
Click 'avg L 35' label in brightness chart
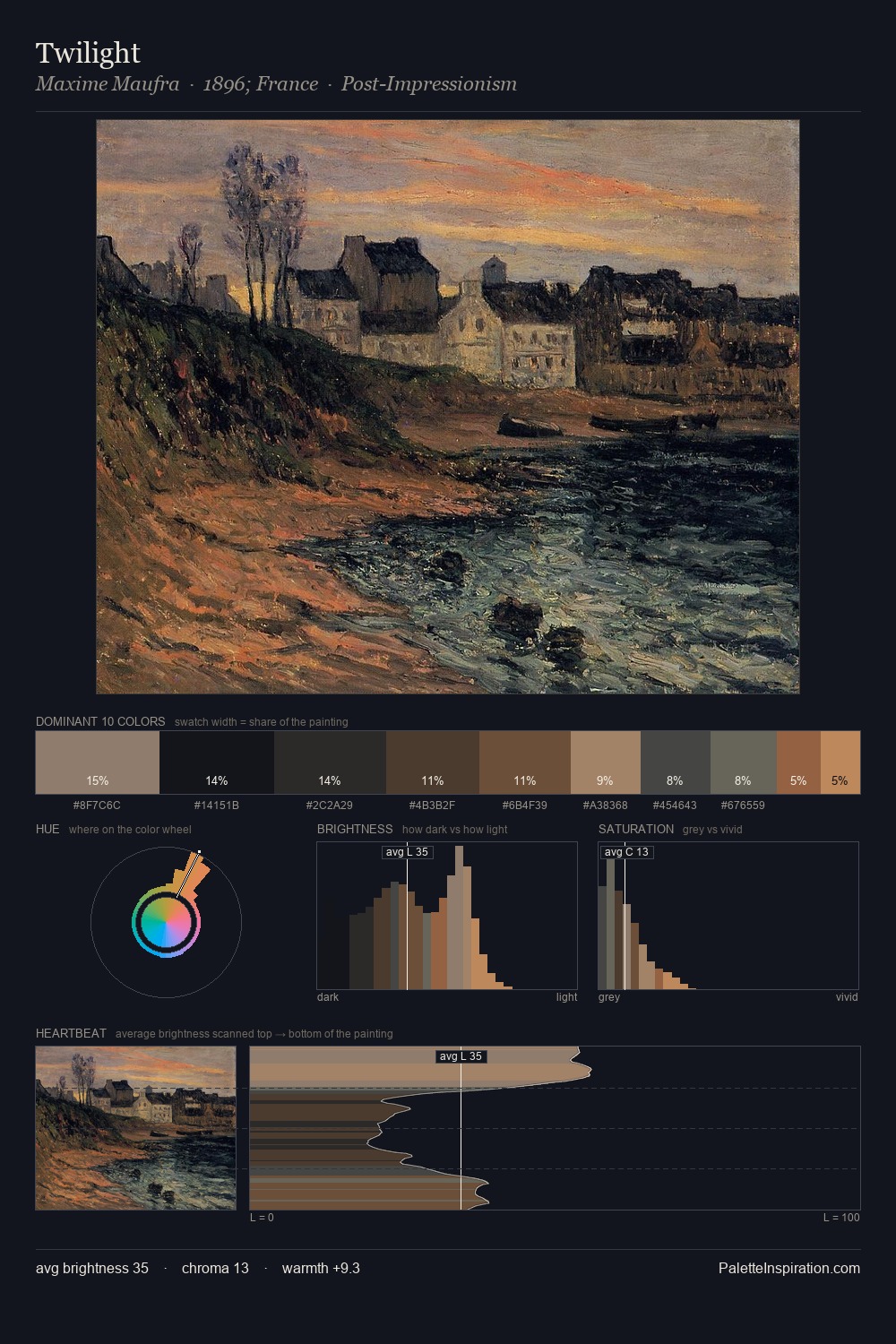click(407, 852)
